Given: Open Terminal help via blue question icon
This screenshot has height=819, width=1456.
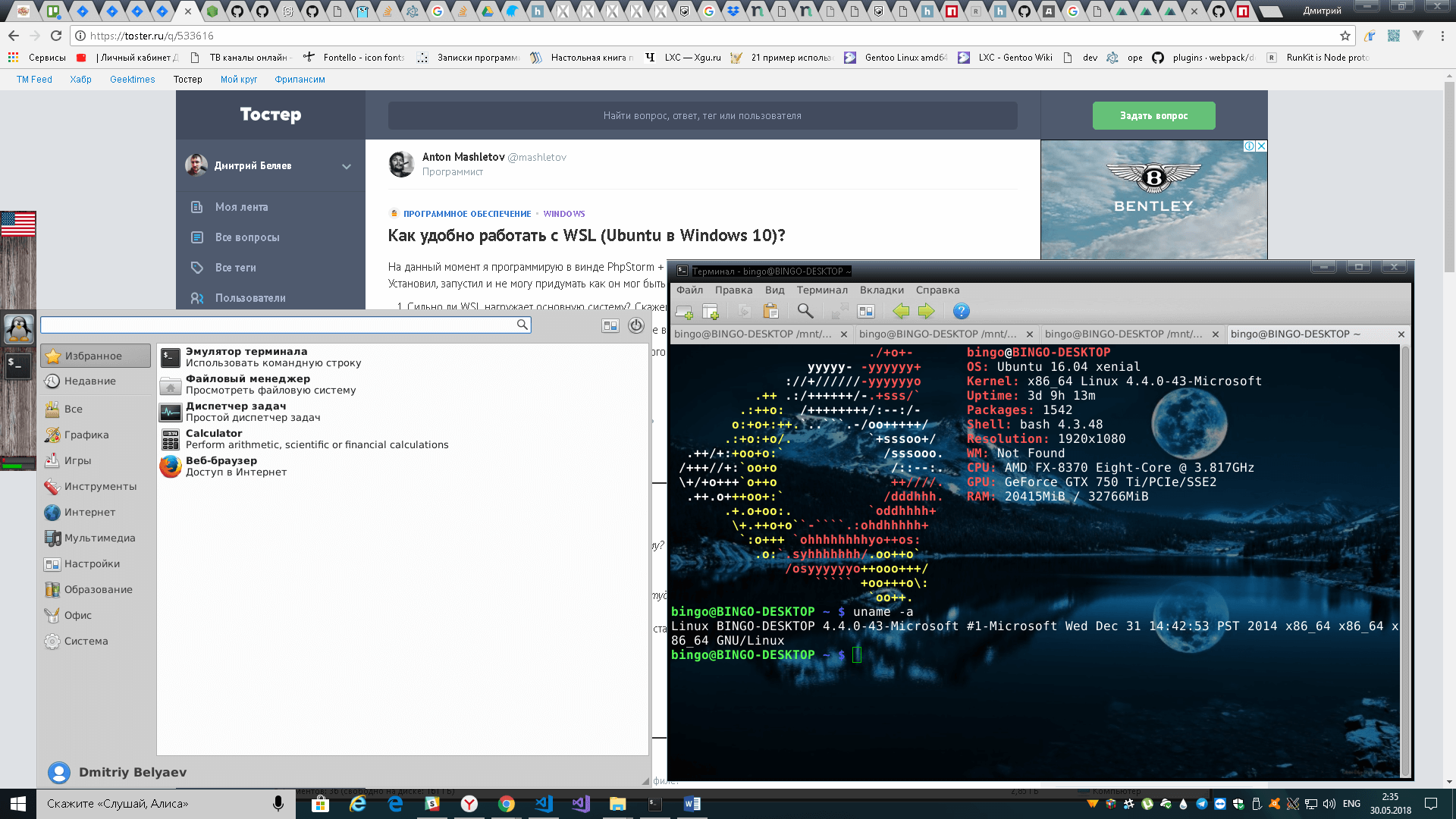Looking at the screenshot, I should tap(961, 311).
